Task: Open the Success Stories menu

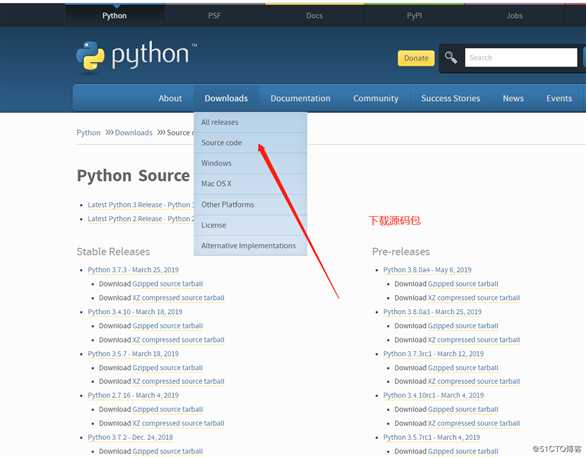Action: (x=450, y=98)
